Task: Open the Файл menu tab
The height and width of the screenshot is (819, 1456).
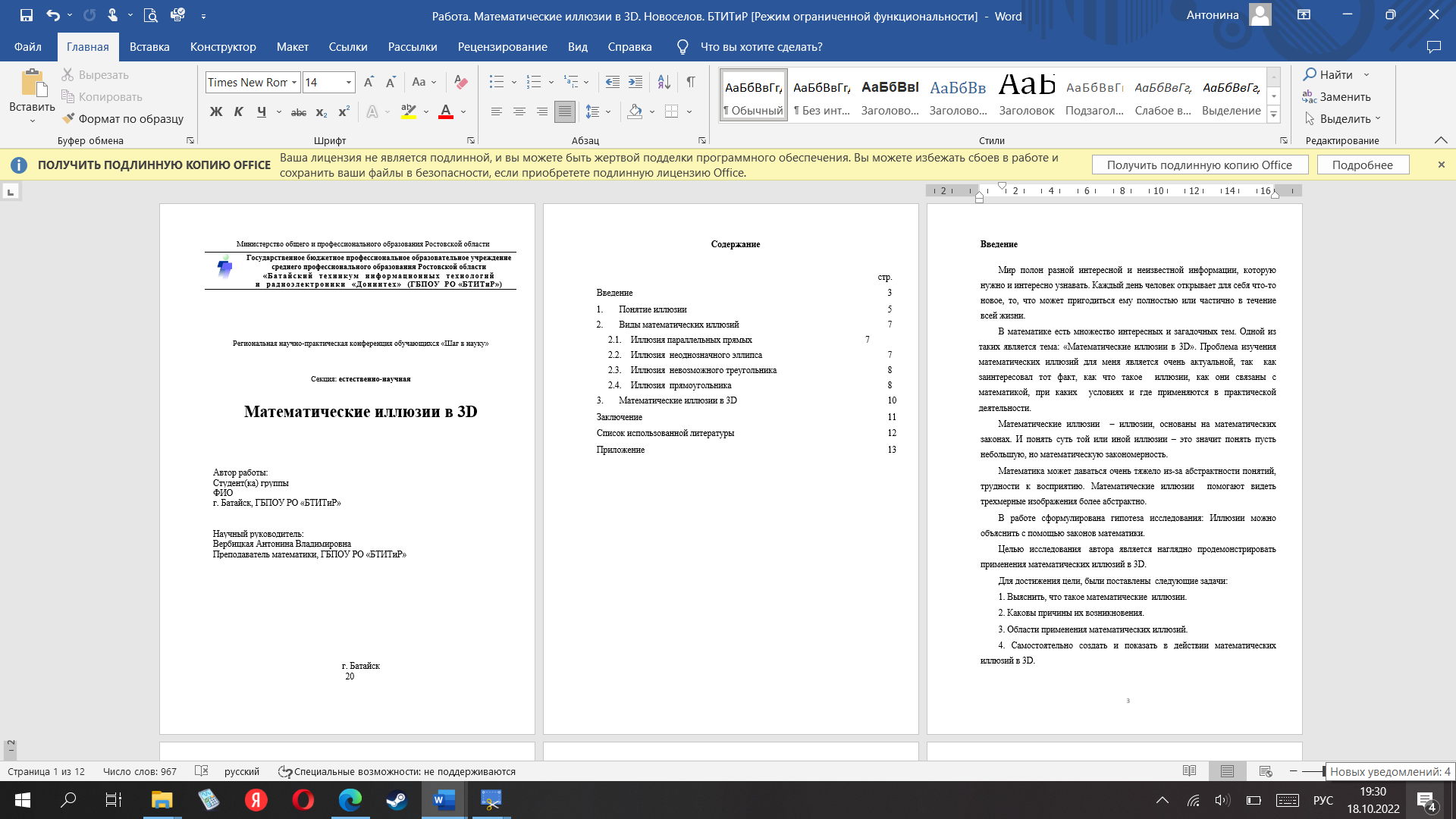Action: 28,47
